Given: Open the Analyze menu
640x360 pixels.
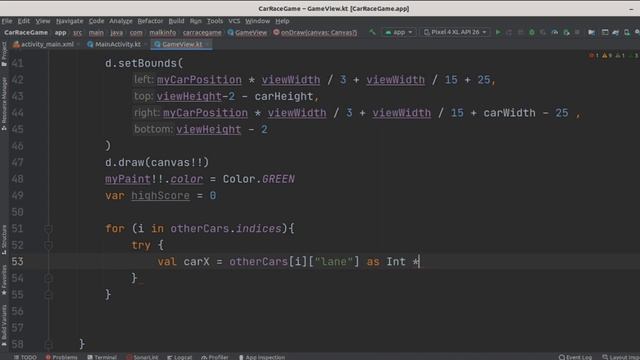Looking at the screenshot, I should coord(121,21).
